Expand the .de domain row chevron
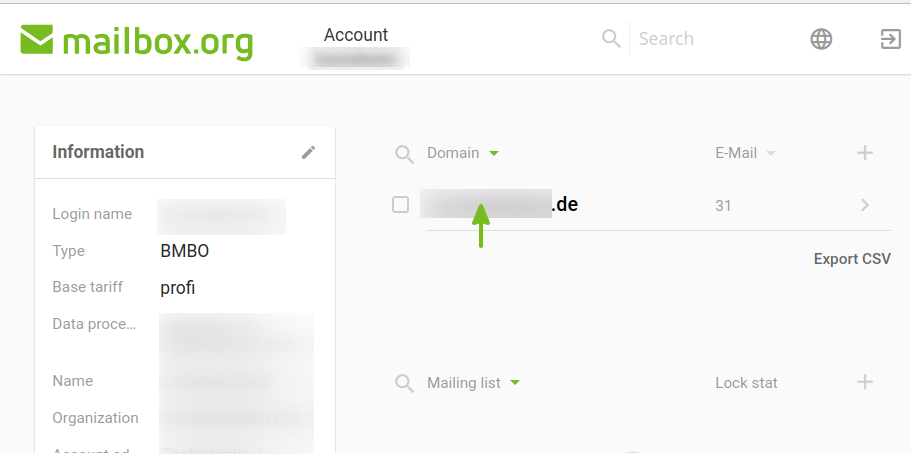Image resolution: width=911 pixels, height=455 pixels. pyautogui.click(x=865, y=205)
